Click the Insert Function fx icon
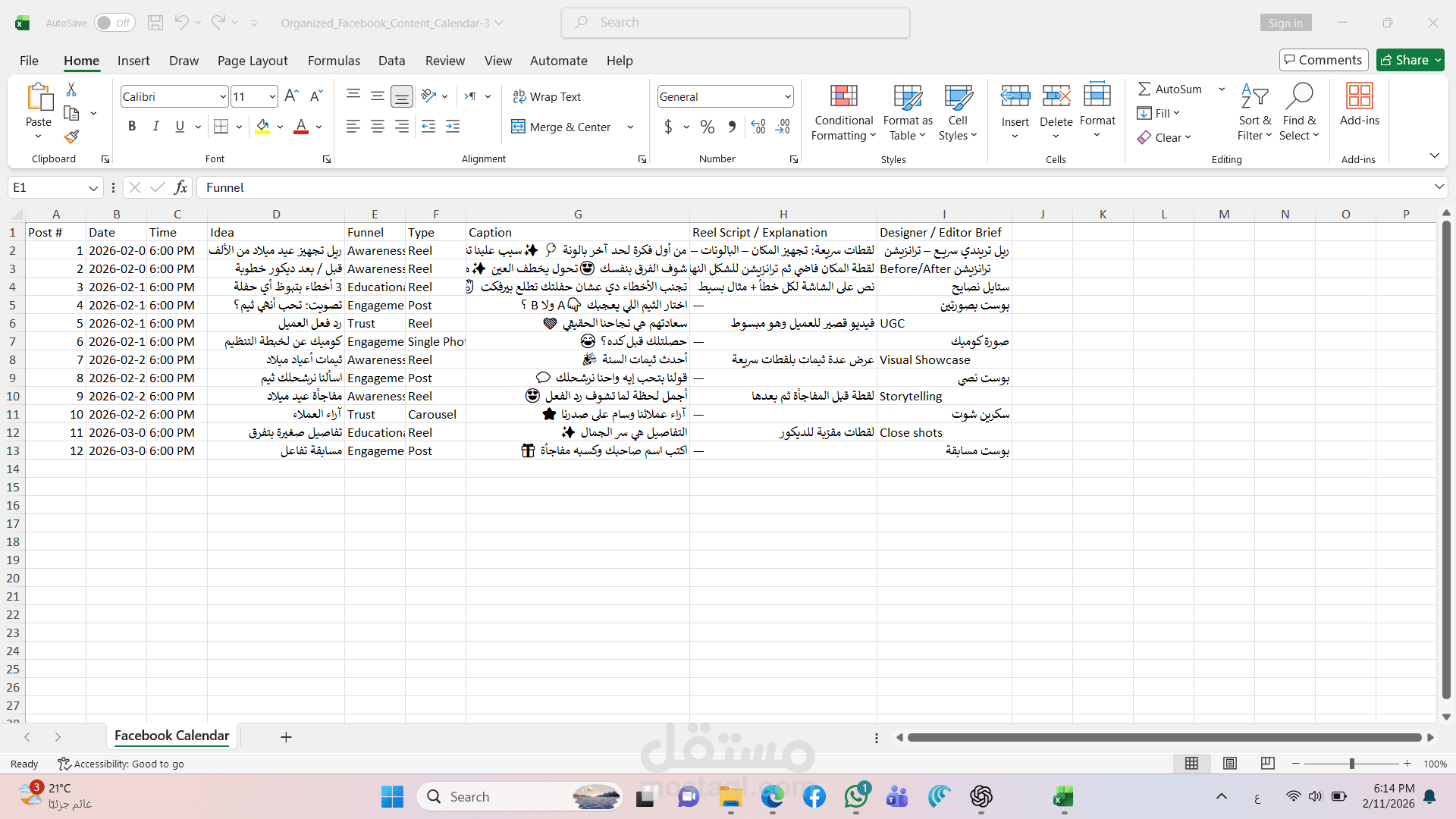The width and height of the screenshot is (1456, 819). 180,187
